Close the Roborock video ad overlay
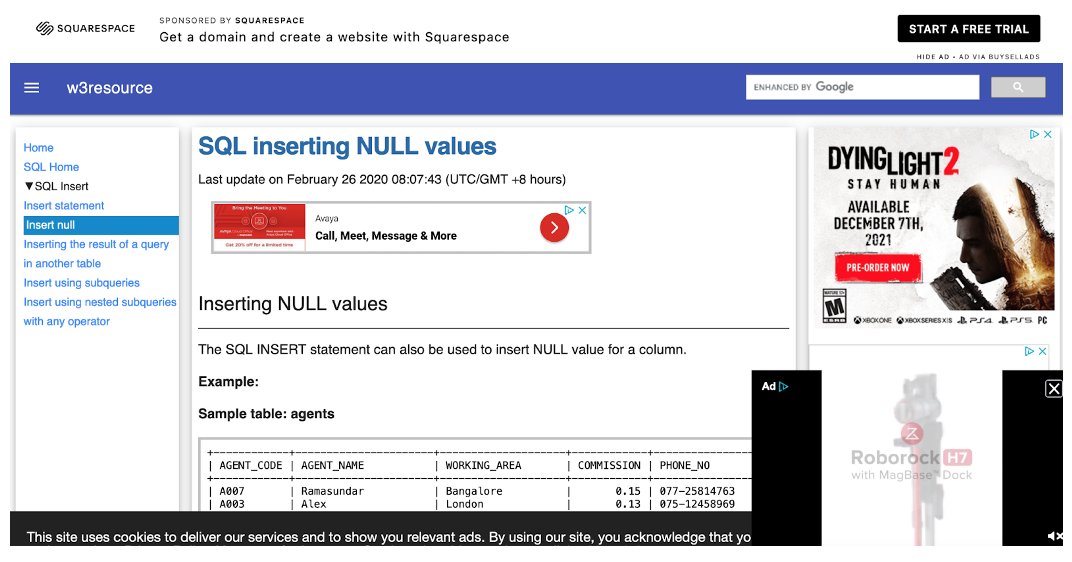The height and width of the screenshot is (562, 1072). (1054, 389)
